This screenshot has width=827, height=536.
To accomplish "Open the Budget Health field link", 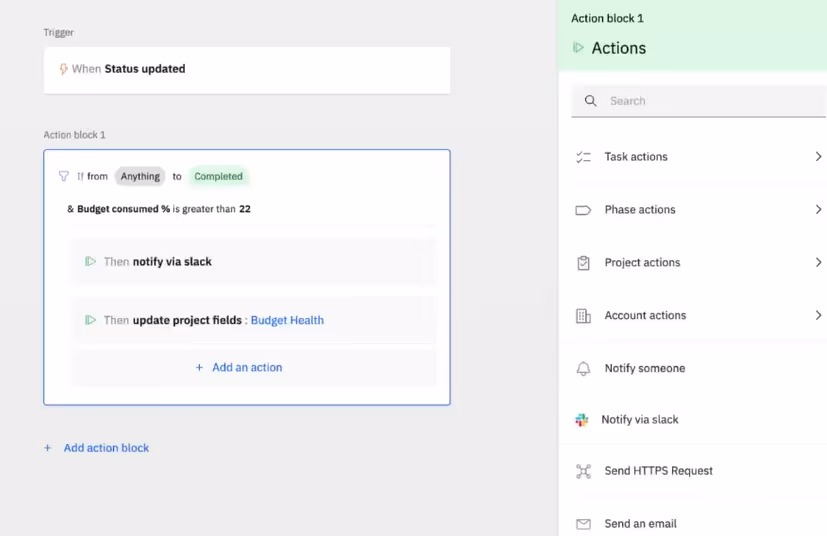I will (x=287, y=320).
